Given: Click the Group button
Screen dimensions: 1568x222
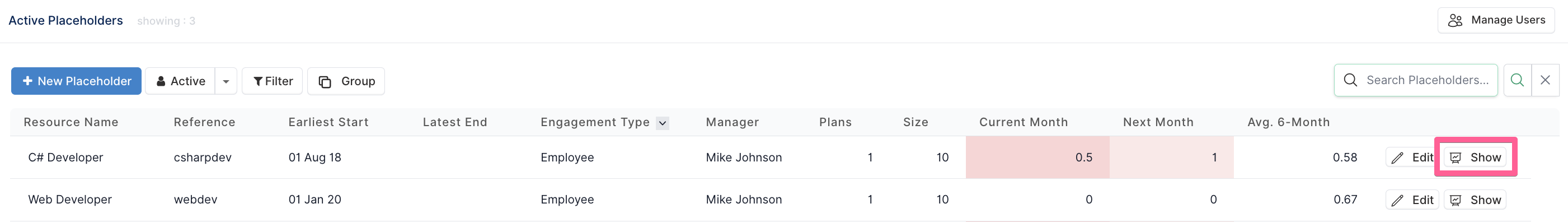Looking at the screenshot, I should tap(346, 81).
